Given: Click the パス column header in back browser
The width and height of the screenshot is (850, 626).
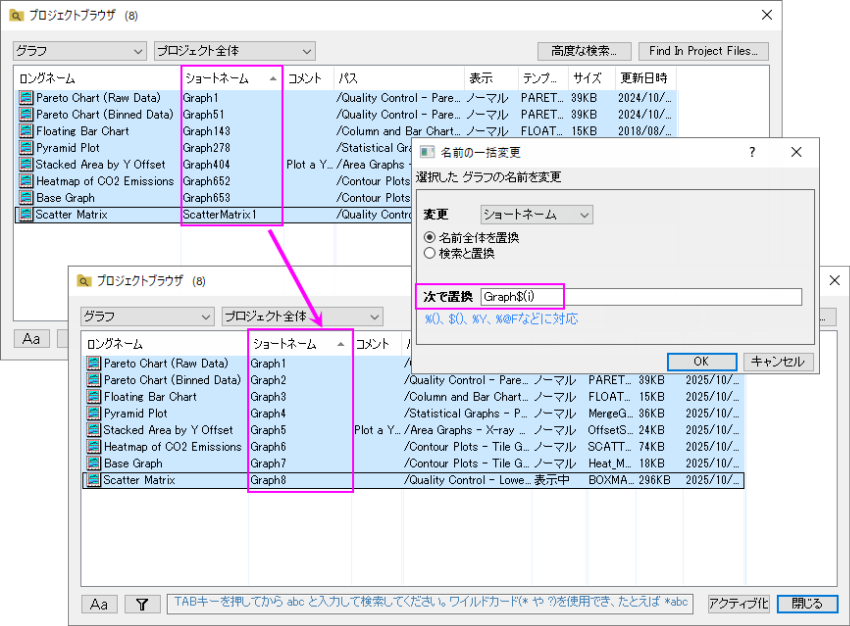Looking at the screenshot, I should pos(399,79).
